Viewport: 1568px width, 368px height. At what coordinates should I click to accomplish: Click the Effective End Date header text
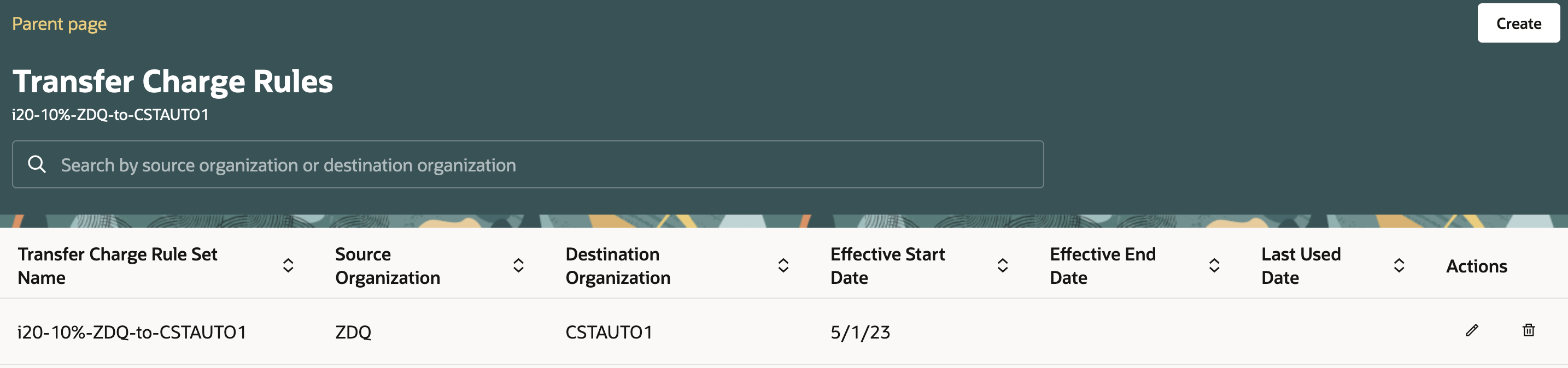pos(1102,266)
